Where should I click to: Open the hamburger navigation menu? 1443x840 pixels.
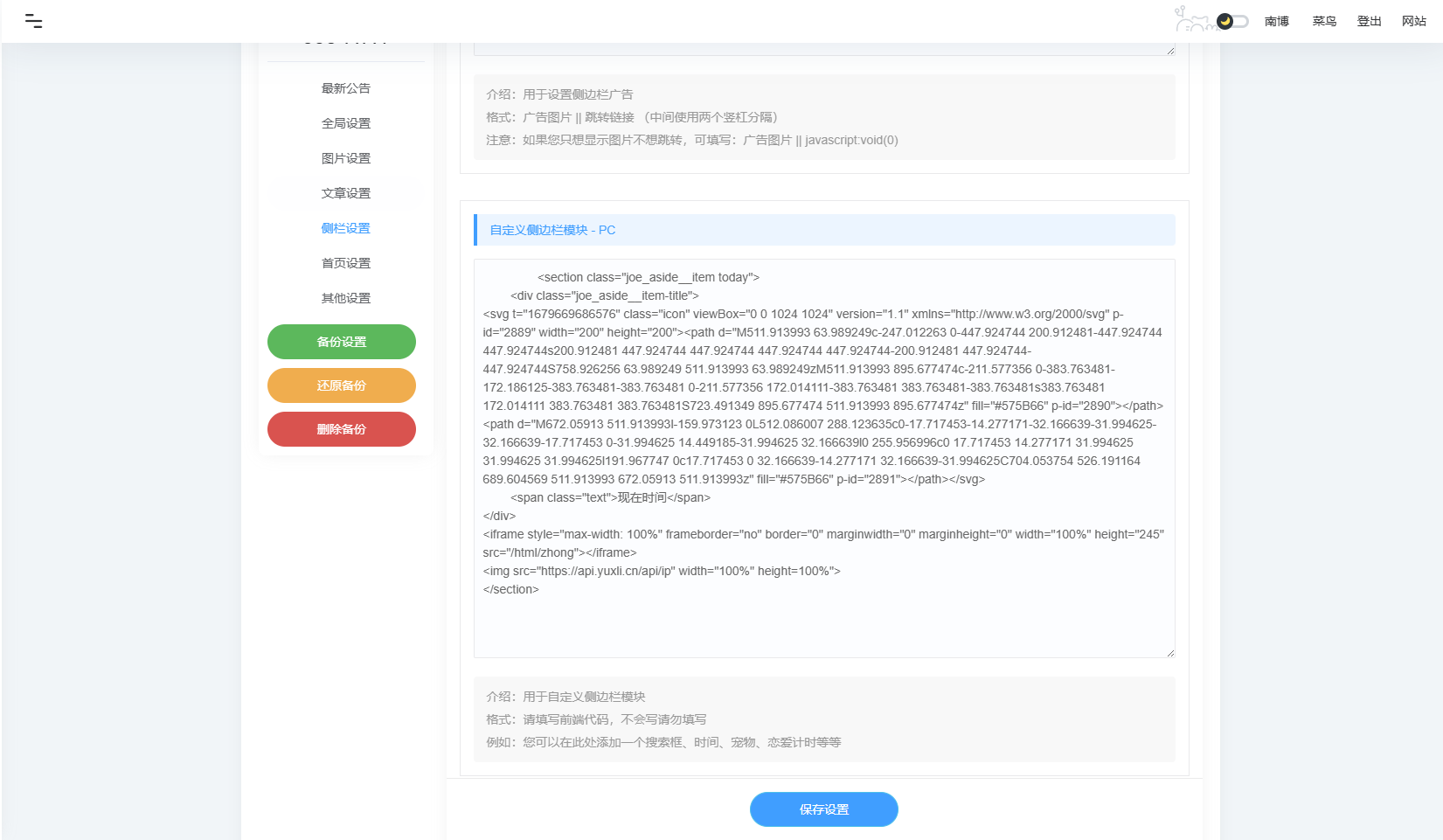(35, 20)
